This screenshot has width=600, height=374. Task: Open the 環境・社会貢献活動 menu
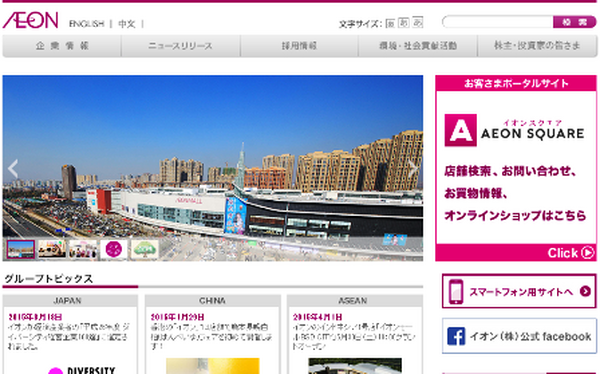pyautogui.click(x=418, y=46)
